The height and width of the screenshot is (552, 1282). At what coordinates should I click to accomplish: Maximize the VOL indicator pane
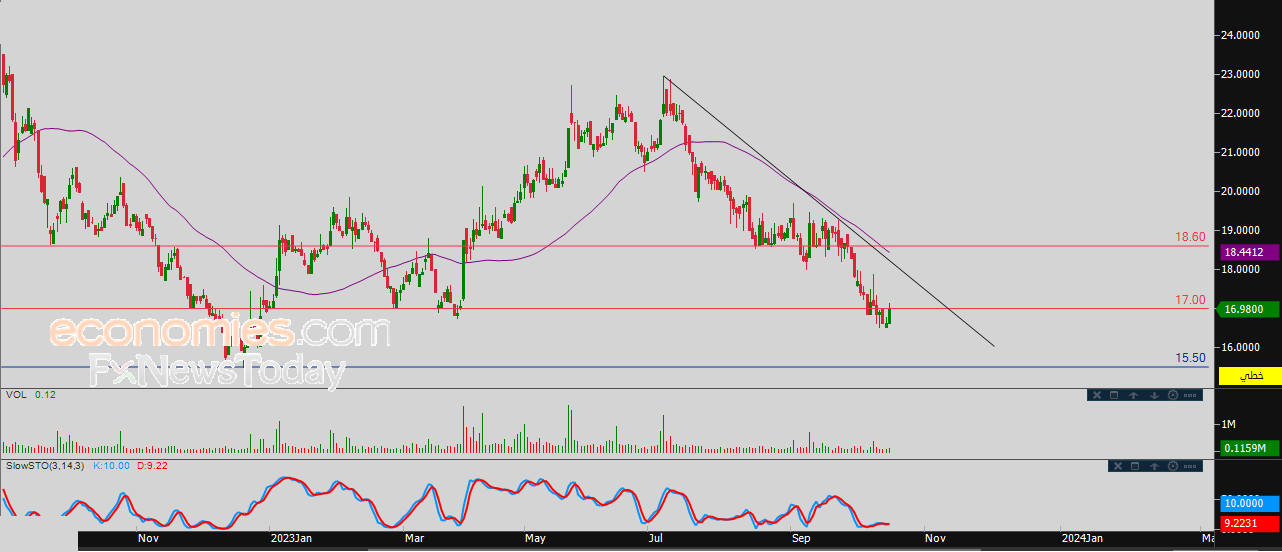tap(1114, 395)
